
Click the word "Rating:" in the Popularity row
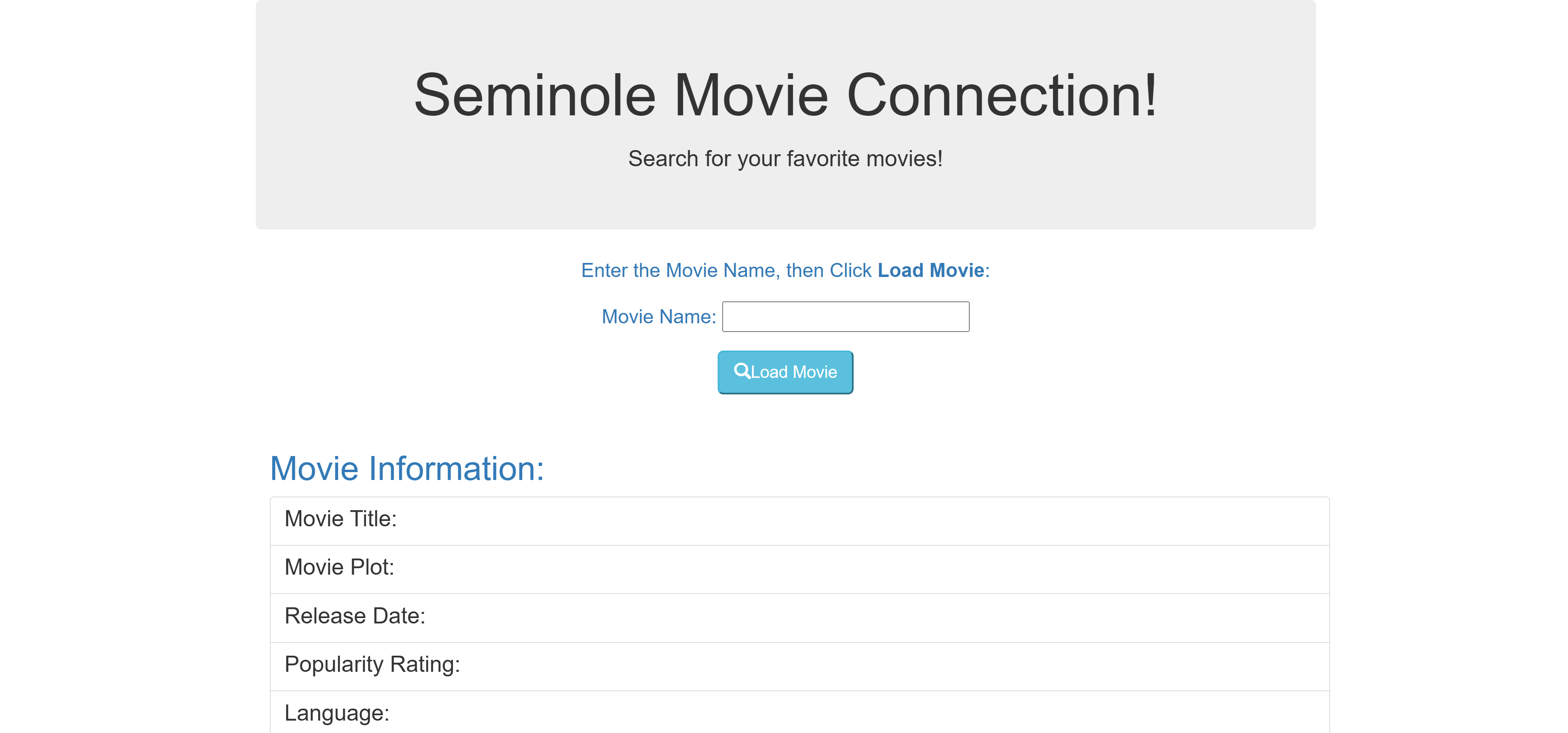point(425,665)
